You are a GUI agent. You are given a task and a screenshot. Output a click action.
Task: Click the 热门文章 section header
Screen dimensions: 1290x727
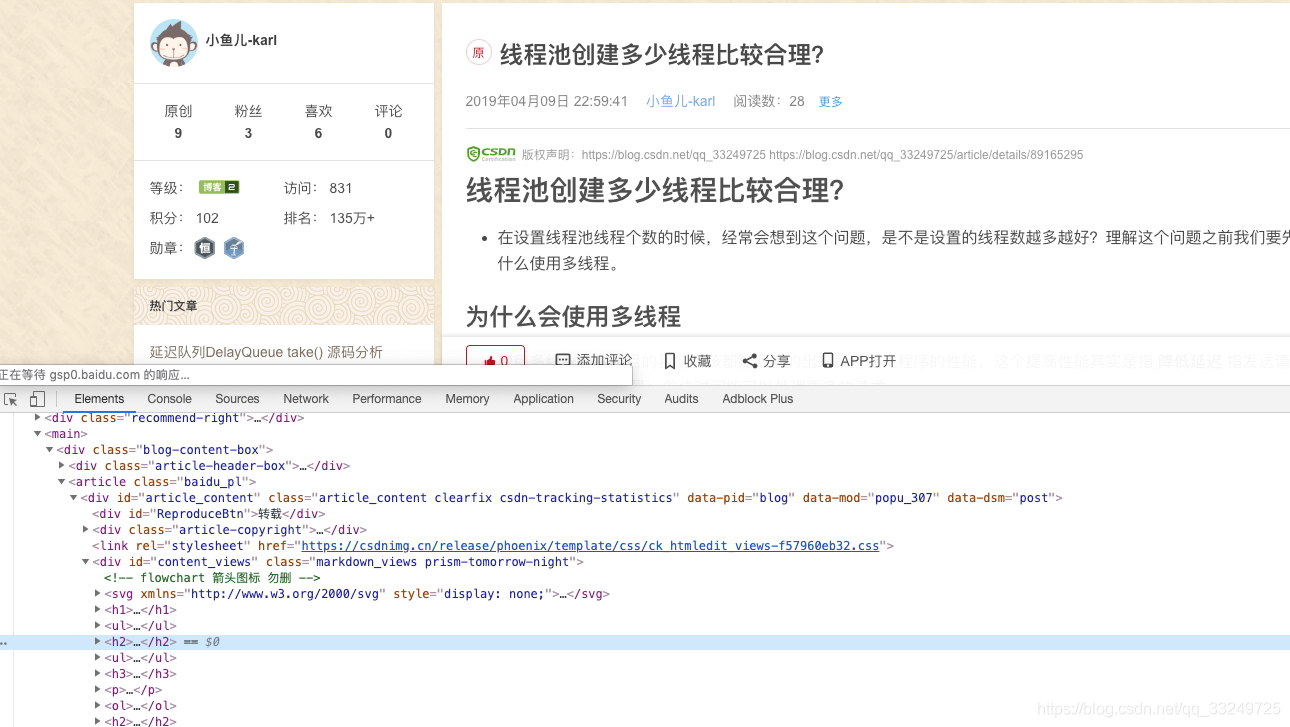click(173, 305)
